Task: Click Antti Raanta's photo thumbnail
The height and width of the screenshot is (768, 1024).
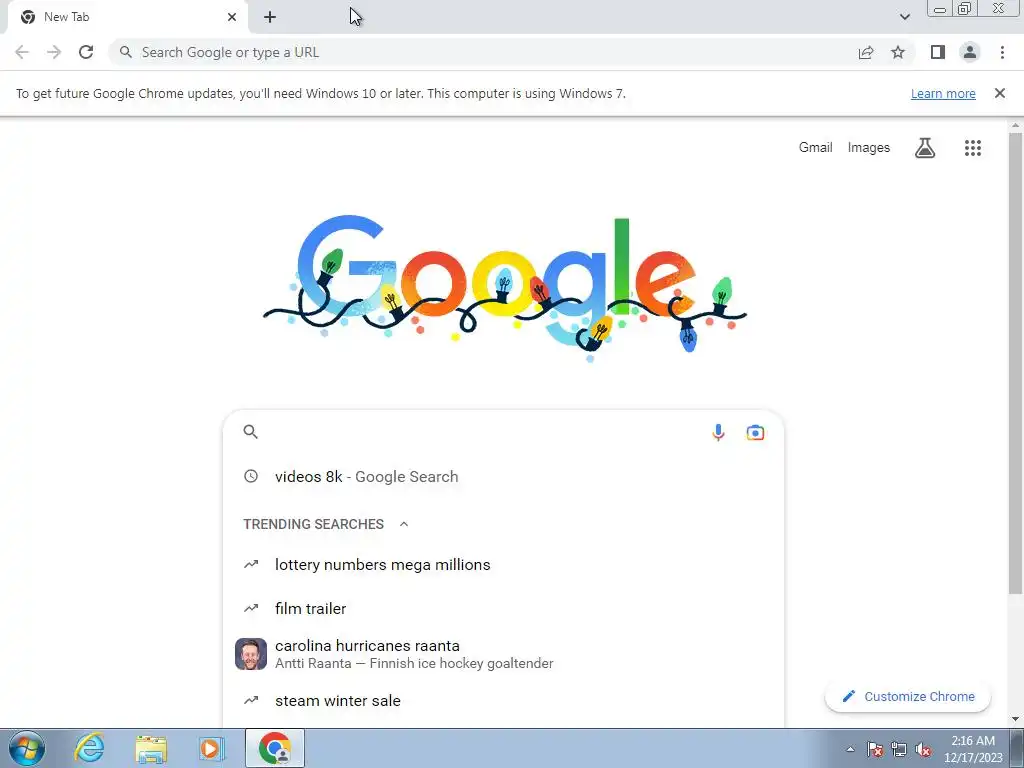Action: (x=251, y=654)
